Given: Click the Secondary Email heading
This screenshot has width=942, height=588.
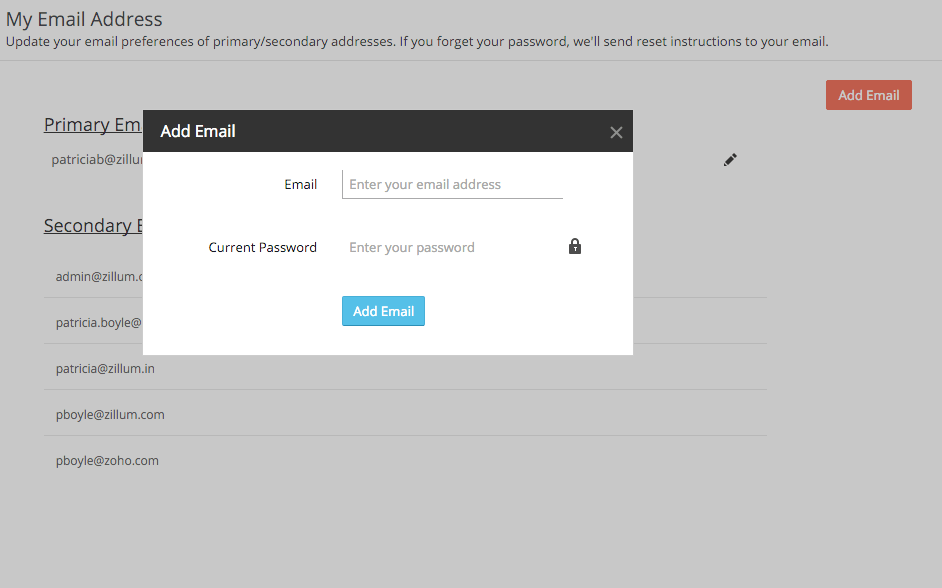Looking at the screenshot, I should 89,226.
